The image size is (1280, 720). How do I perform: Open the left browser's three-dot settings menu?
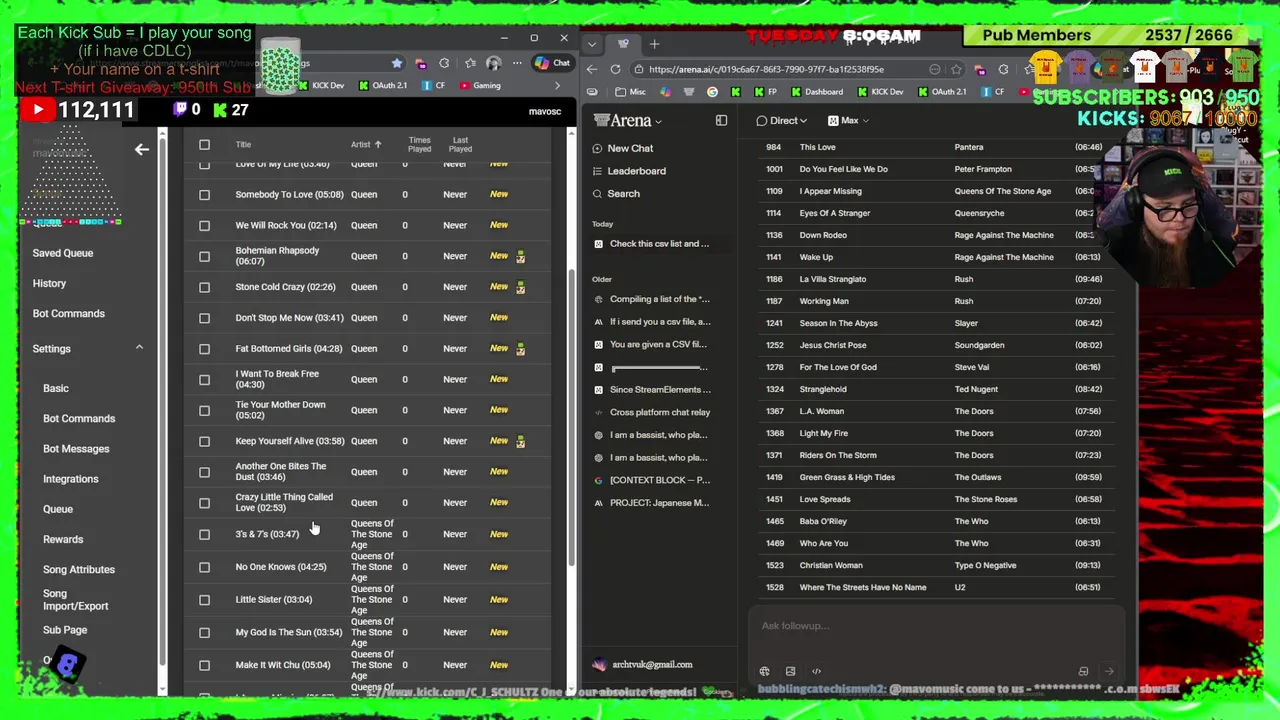(517, 63)
